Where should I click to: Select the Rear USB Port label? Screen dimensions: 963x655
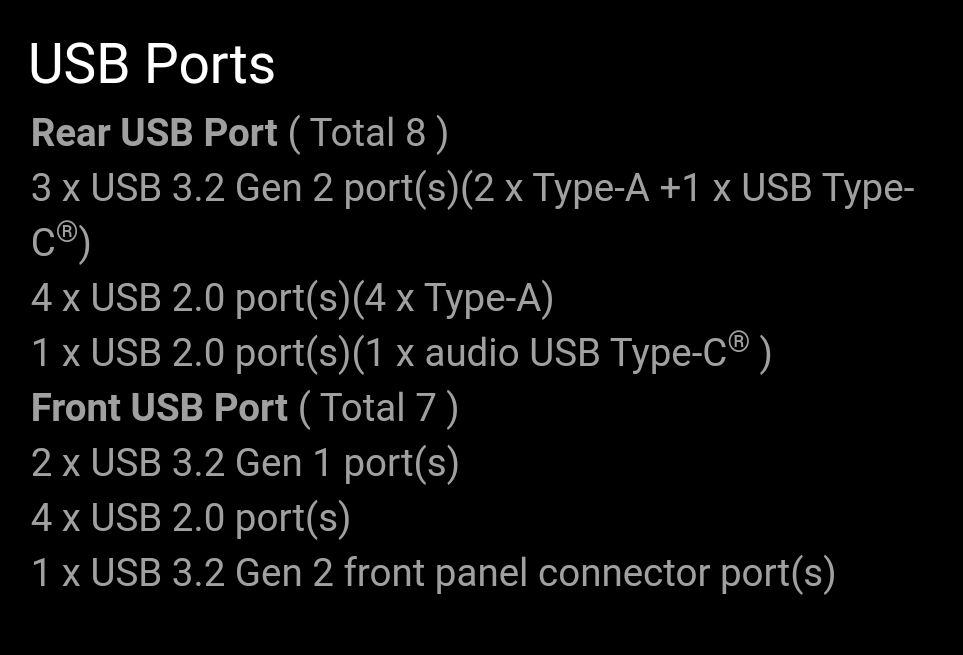click(x=154, y=132)
